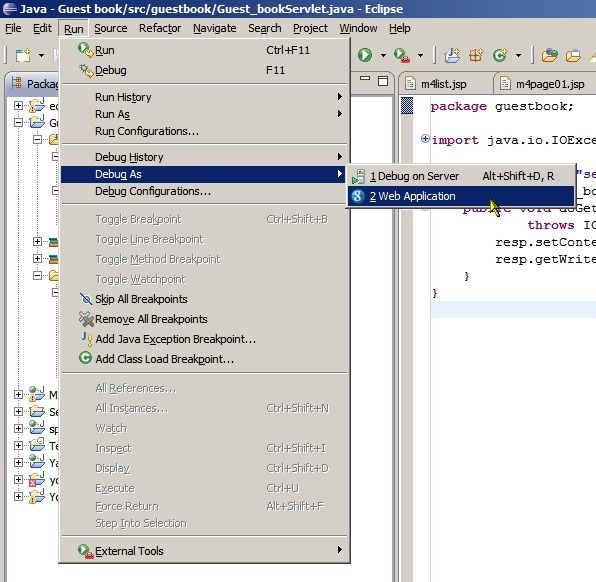Open the New wizard dropdown arrow

(x=41, y=56)
